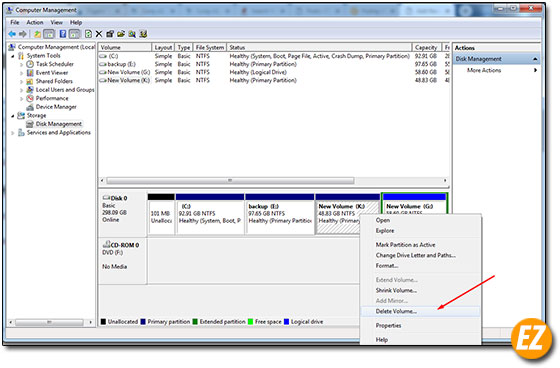Click the Type column header

pos(184,48)
